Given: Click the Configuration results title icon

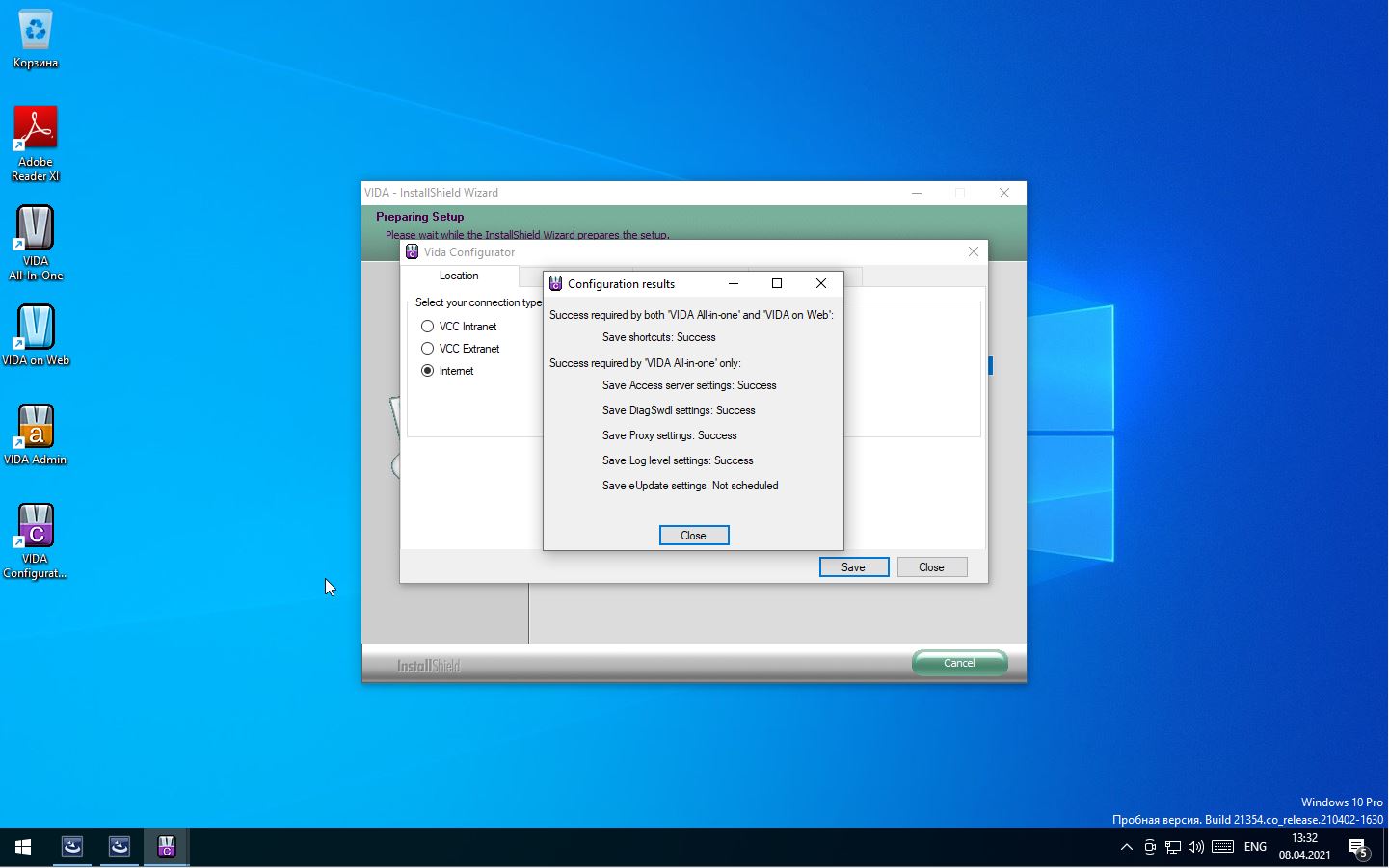Looking at the screenshot, I should (555, 283).
